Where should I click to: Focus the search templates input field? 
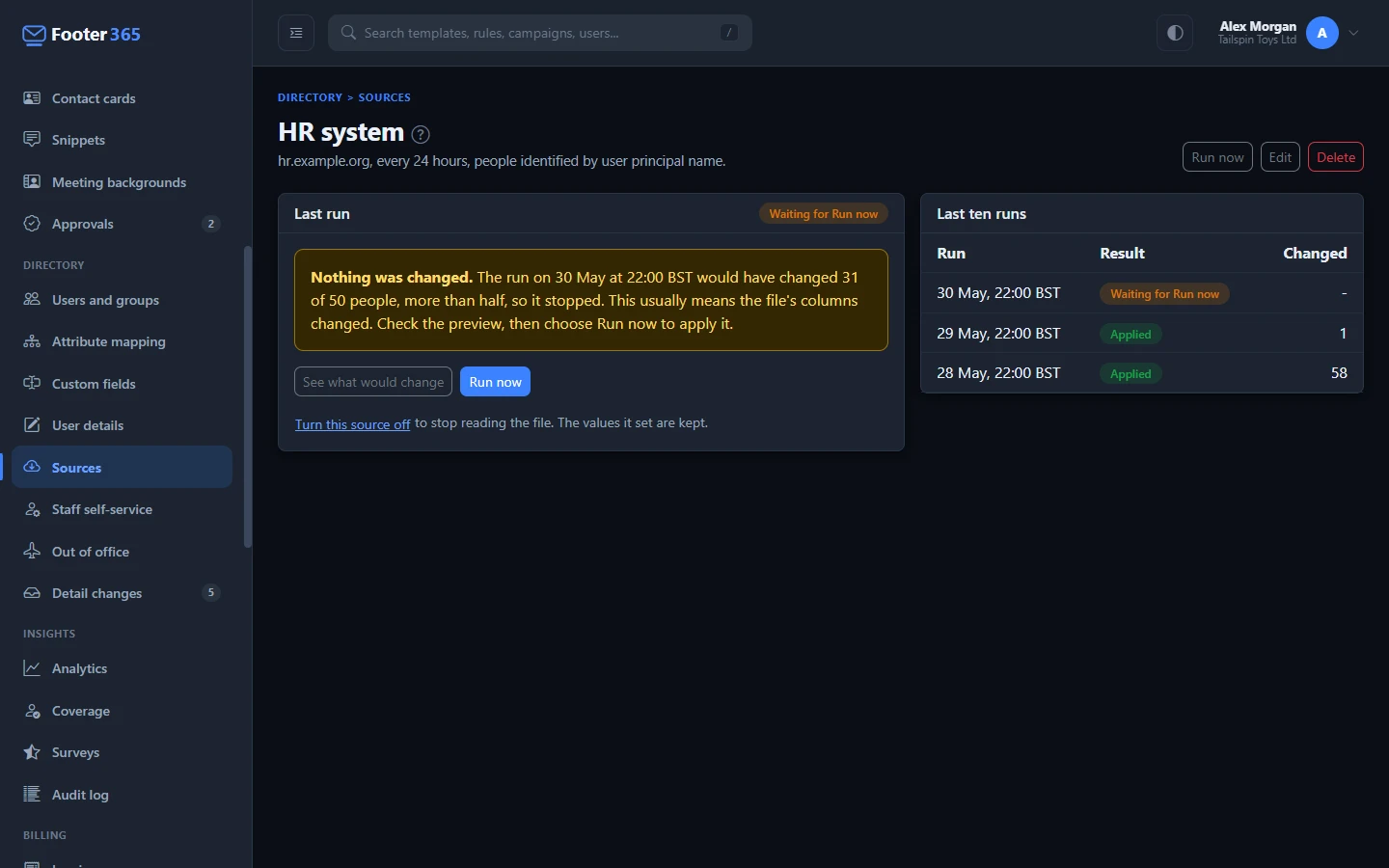[540, 33]
